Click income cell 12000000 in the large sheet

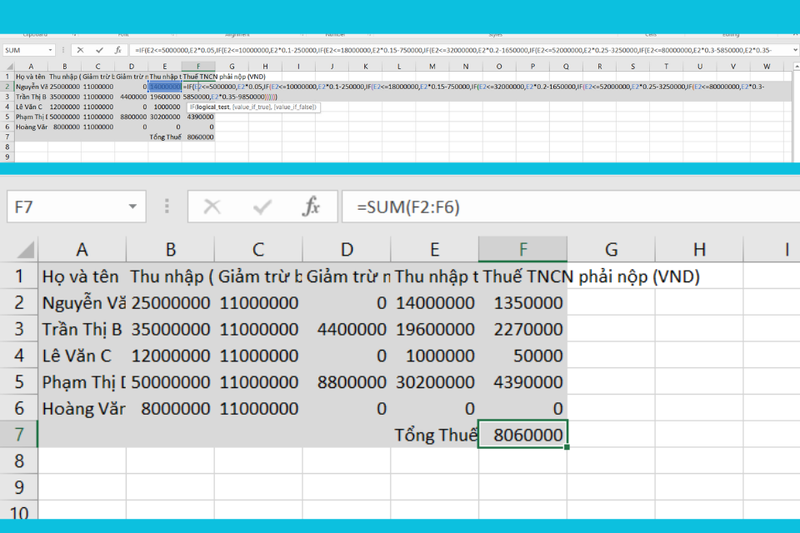click(x=170, y=356)
